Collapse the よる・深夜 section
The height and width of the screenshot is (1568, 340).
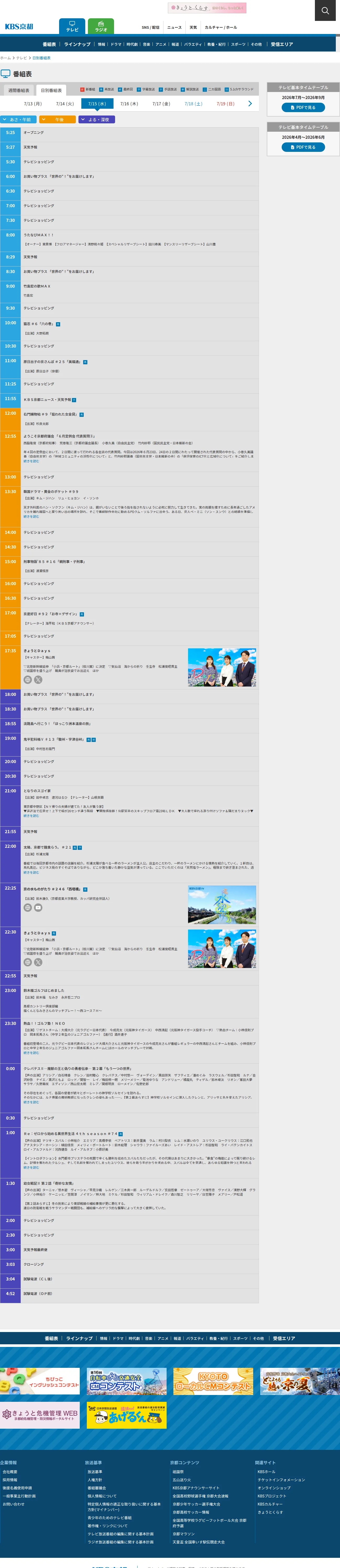(x=97, y=119)
